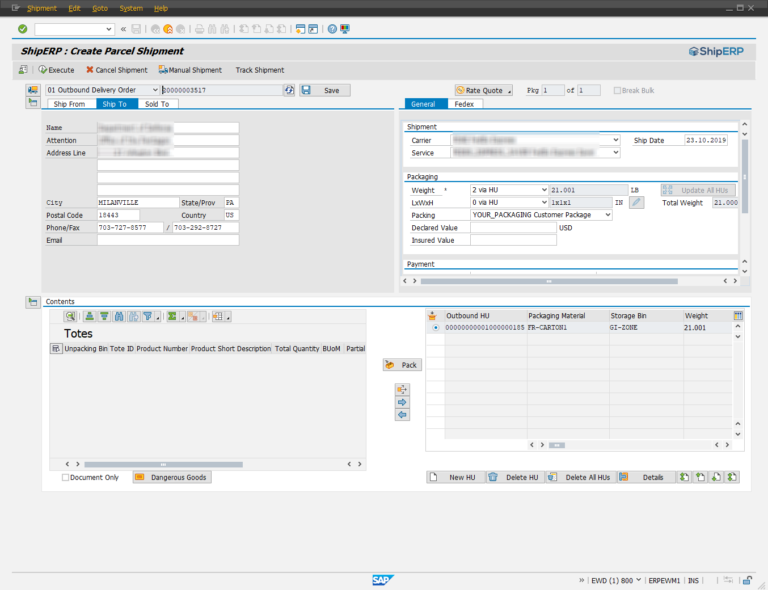Expand the EWD (1) 800 system dropdown in status bar
This screenshot has width=768, height=590.
(x=638, y=580)
